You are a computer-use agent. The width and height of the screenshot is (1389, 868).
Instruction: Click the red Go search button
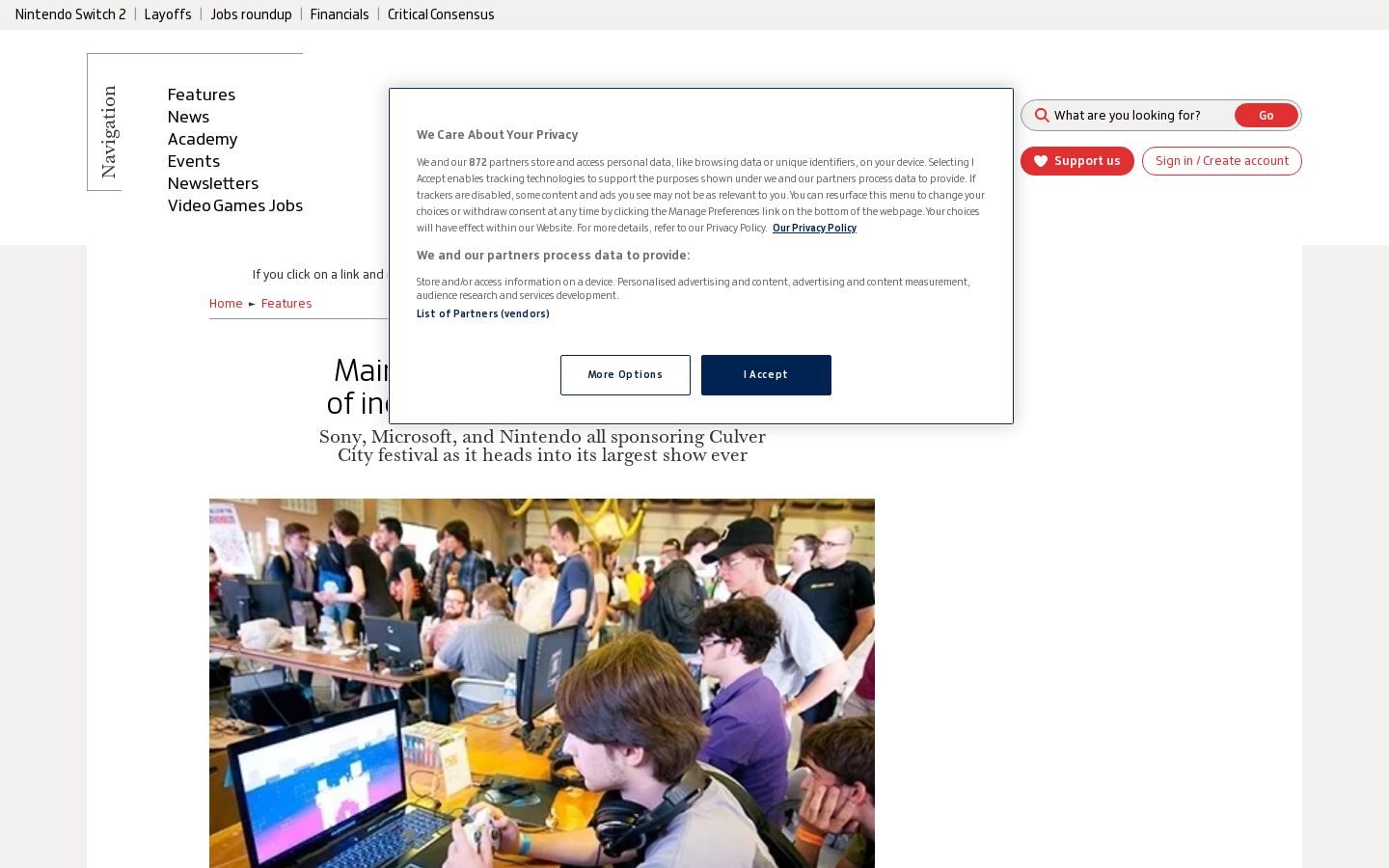click(x=1266, y=116)
